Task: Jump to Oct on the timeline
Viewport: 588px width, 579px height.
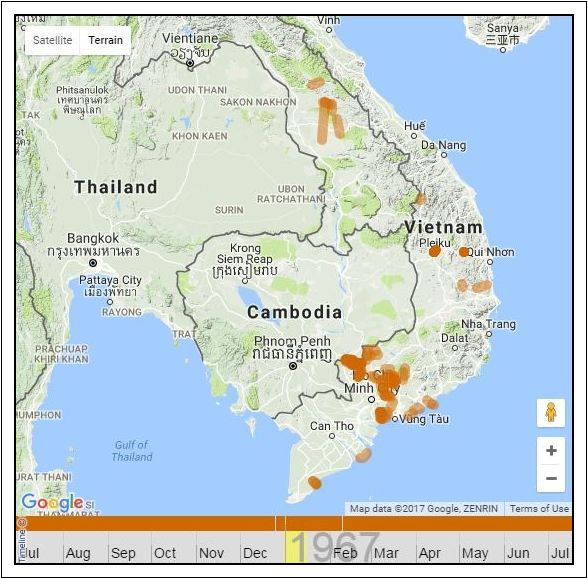Action: pos(165,553)
